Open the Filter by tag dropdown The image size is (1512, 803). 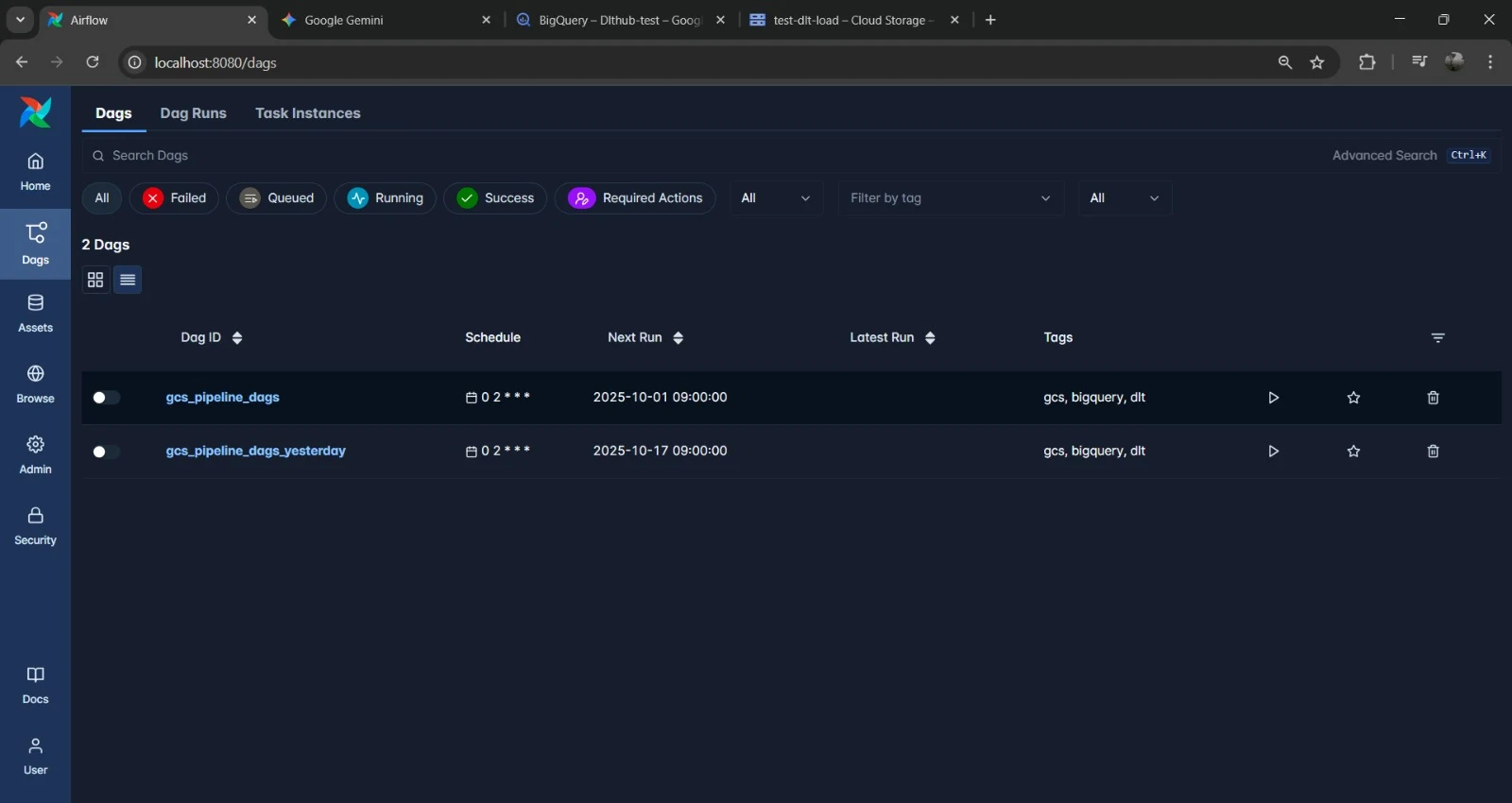pos(951,198)
